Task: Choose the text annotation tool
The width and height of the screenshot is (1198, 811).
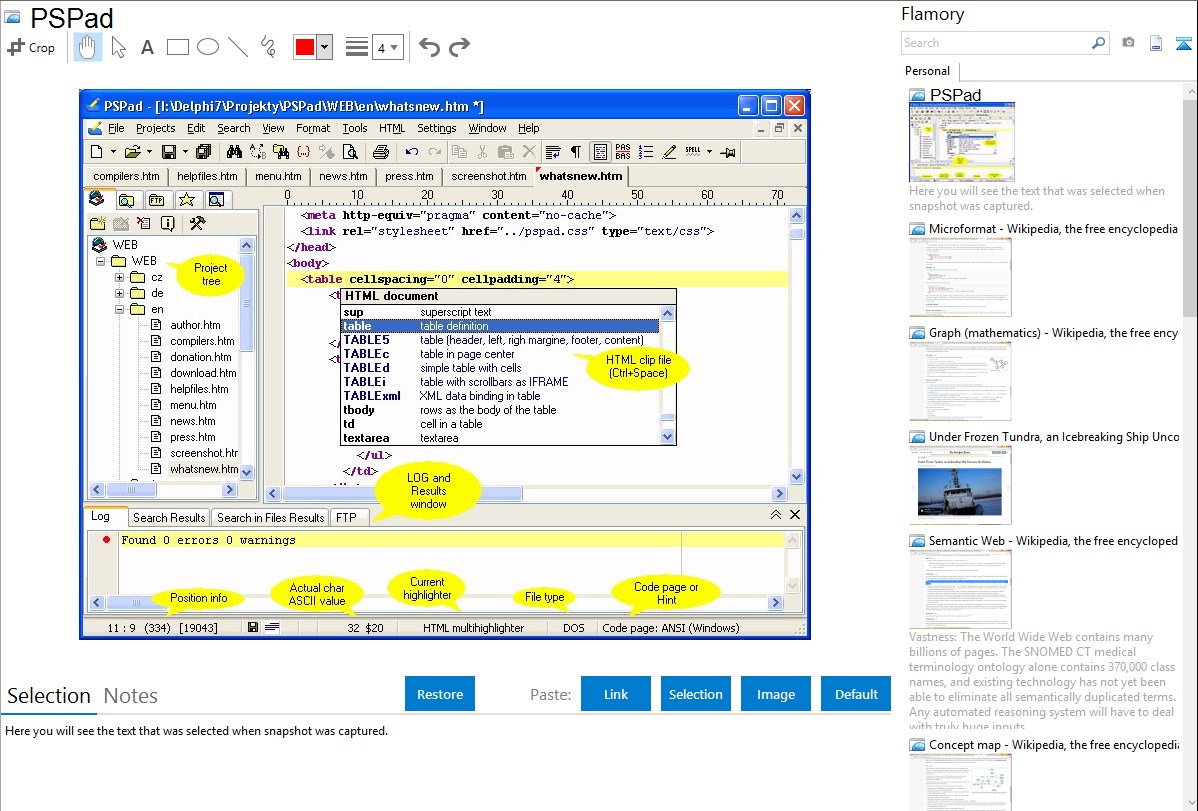Action: [x=147, y=47]
